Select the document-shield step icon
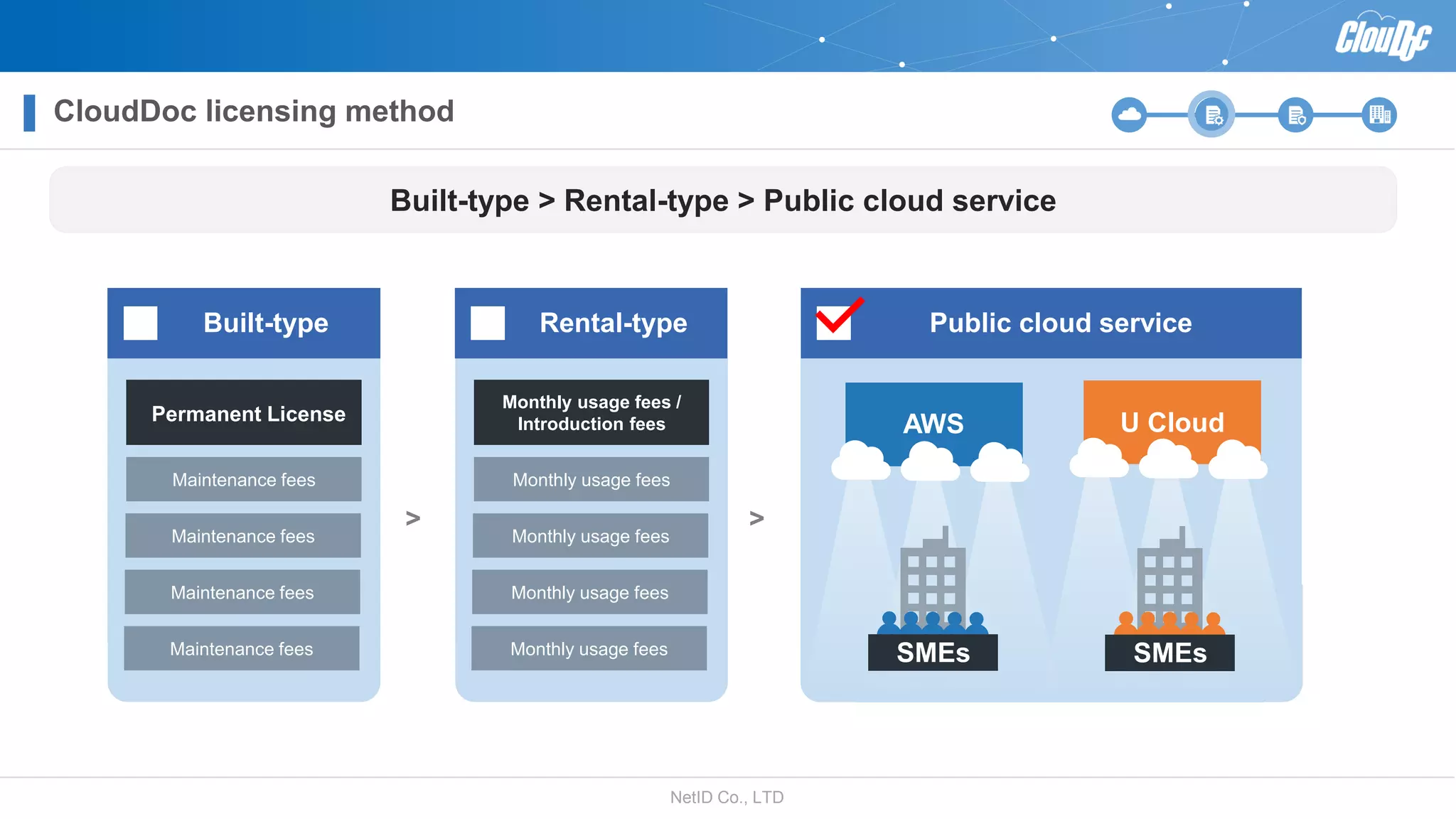This screenshot has width=1456, height=819. coord(1295,114)
